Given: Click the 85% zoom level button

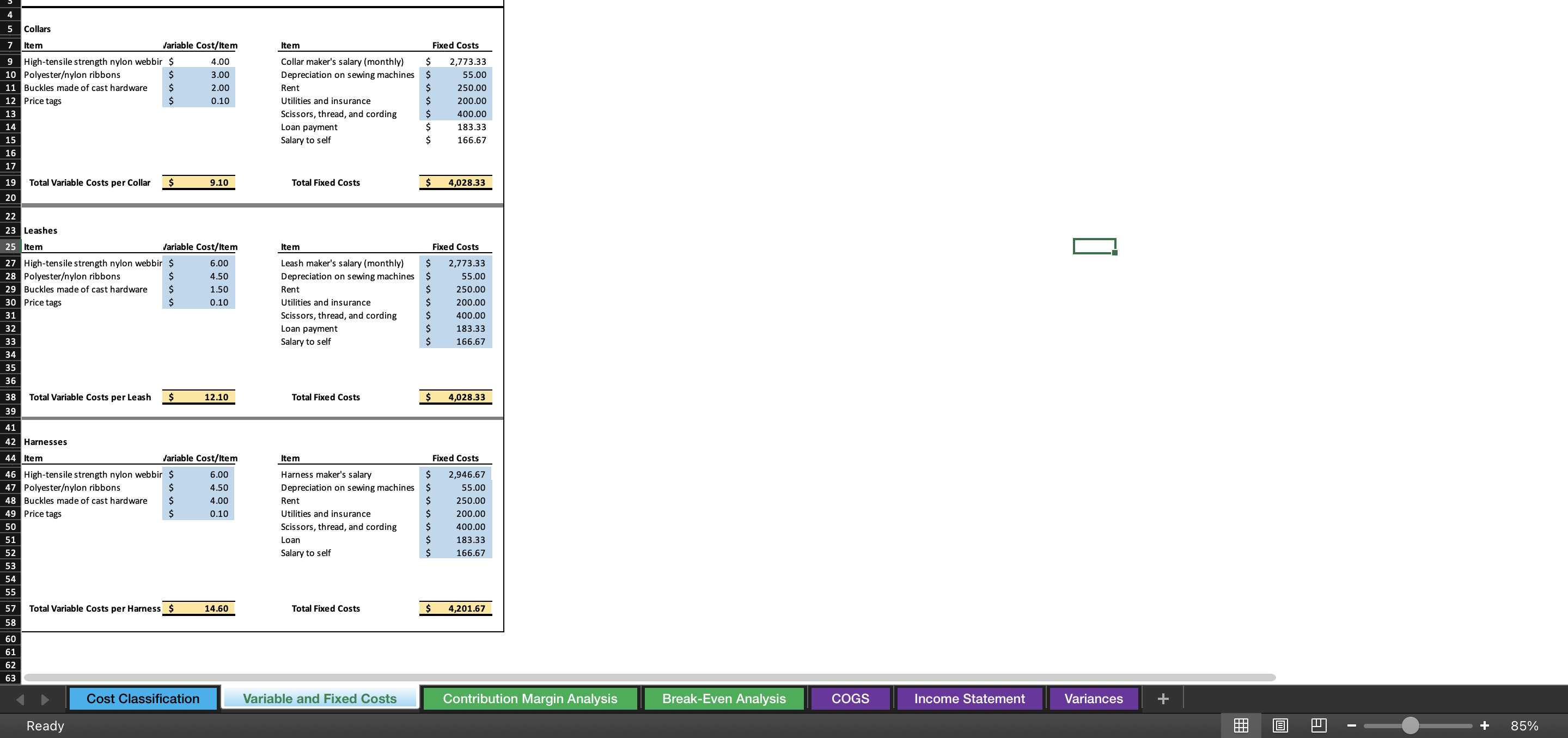Looking at the screenshot, I should click(x=1524, y=725).
